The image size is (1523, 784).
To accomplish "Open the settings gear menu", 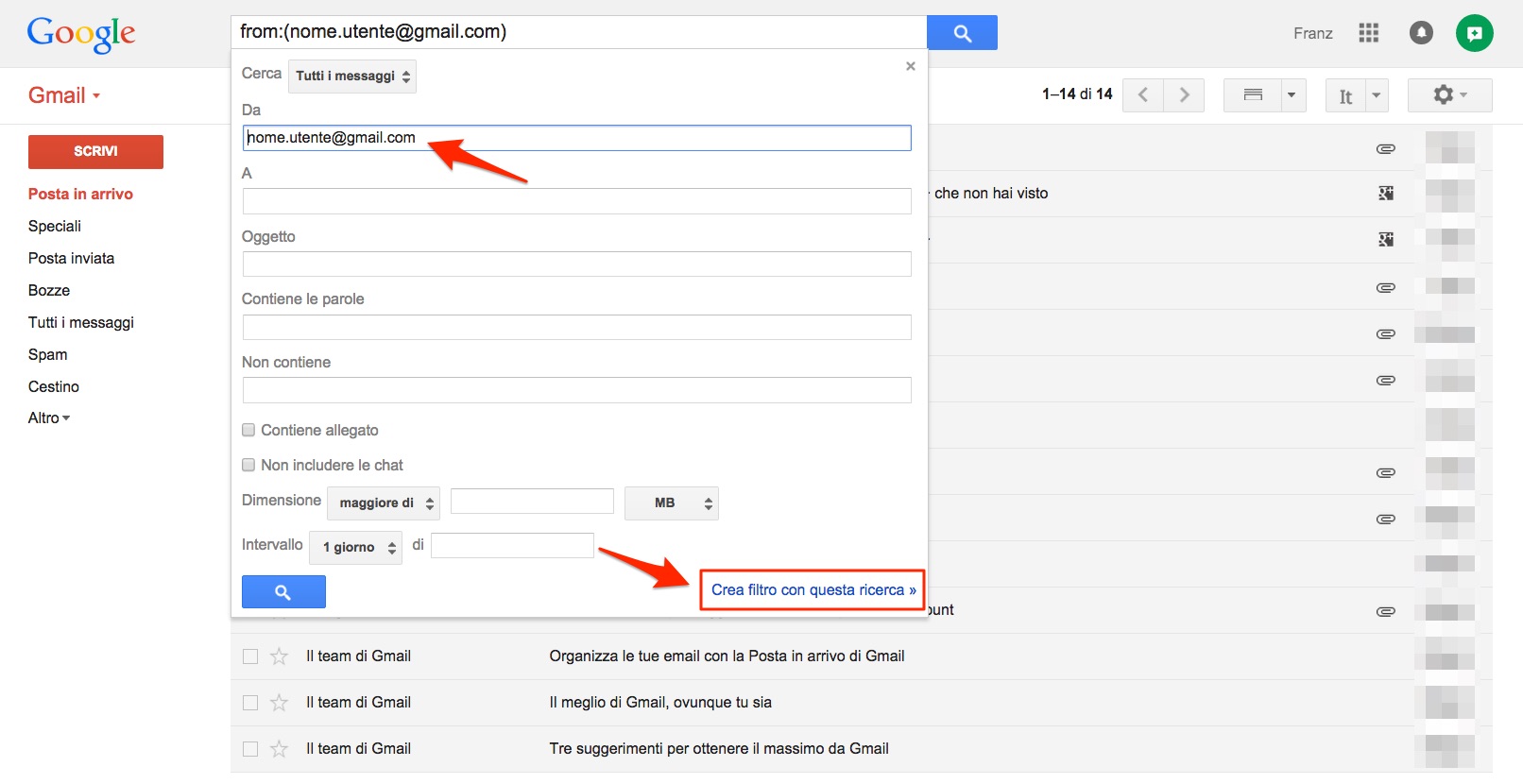I will point(1449,95).
